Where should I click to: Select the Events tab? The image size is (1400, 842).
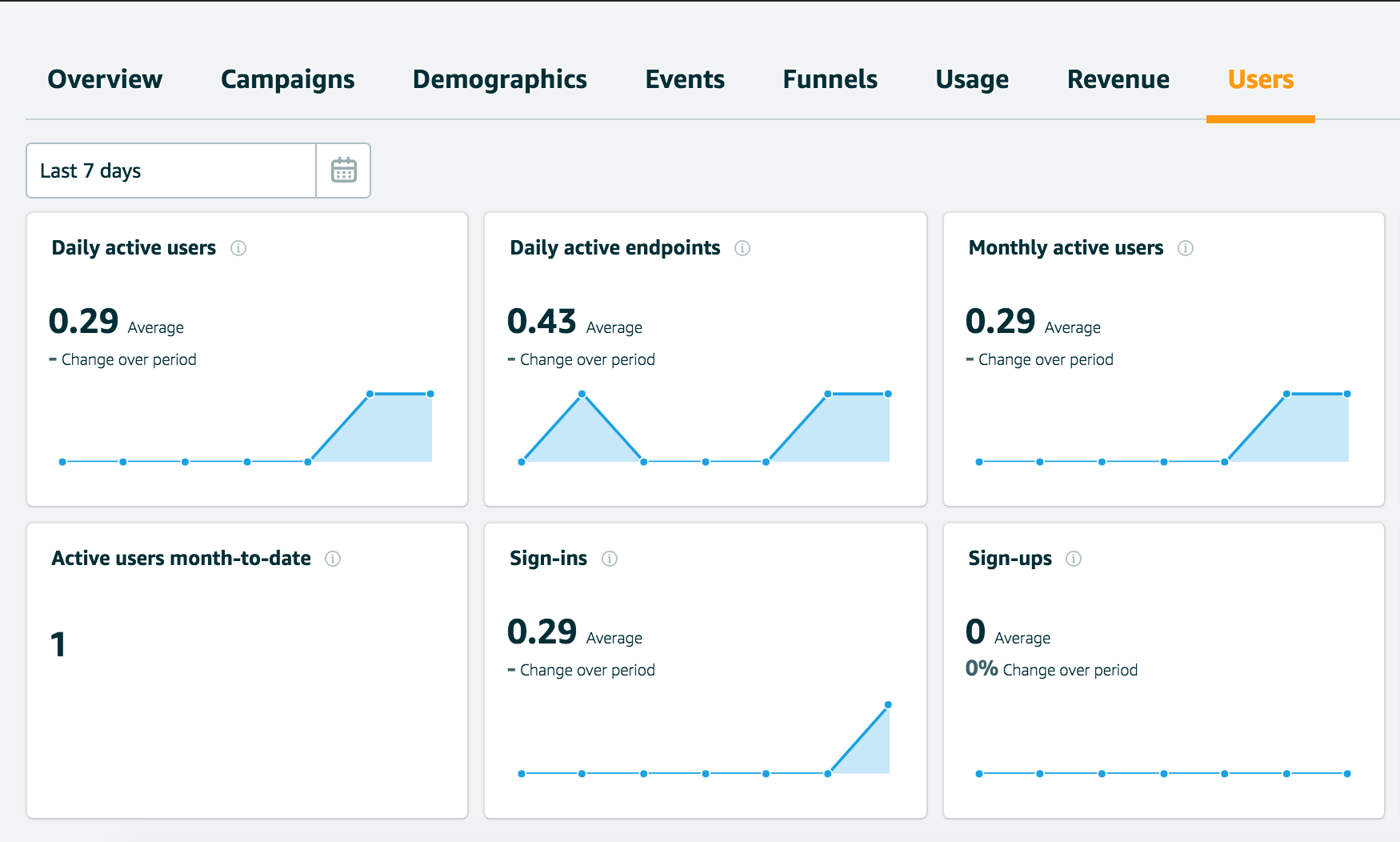point(685,79)
